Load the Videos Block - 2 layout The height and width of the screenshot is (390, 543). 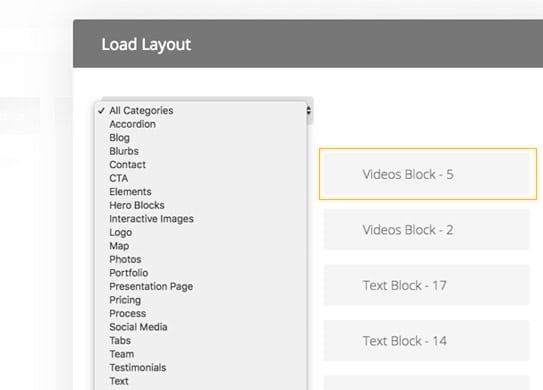[x=427, y=230]
